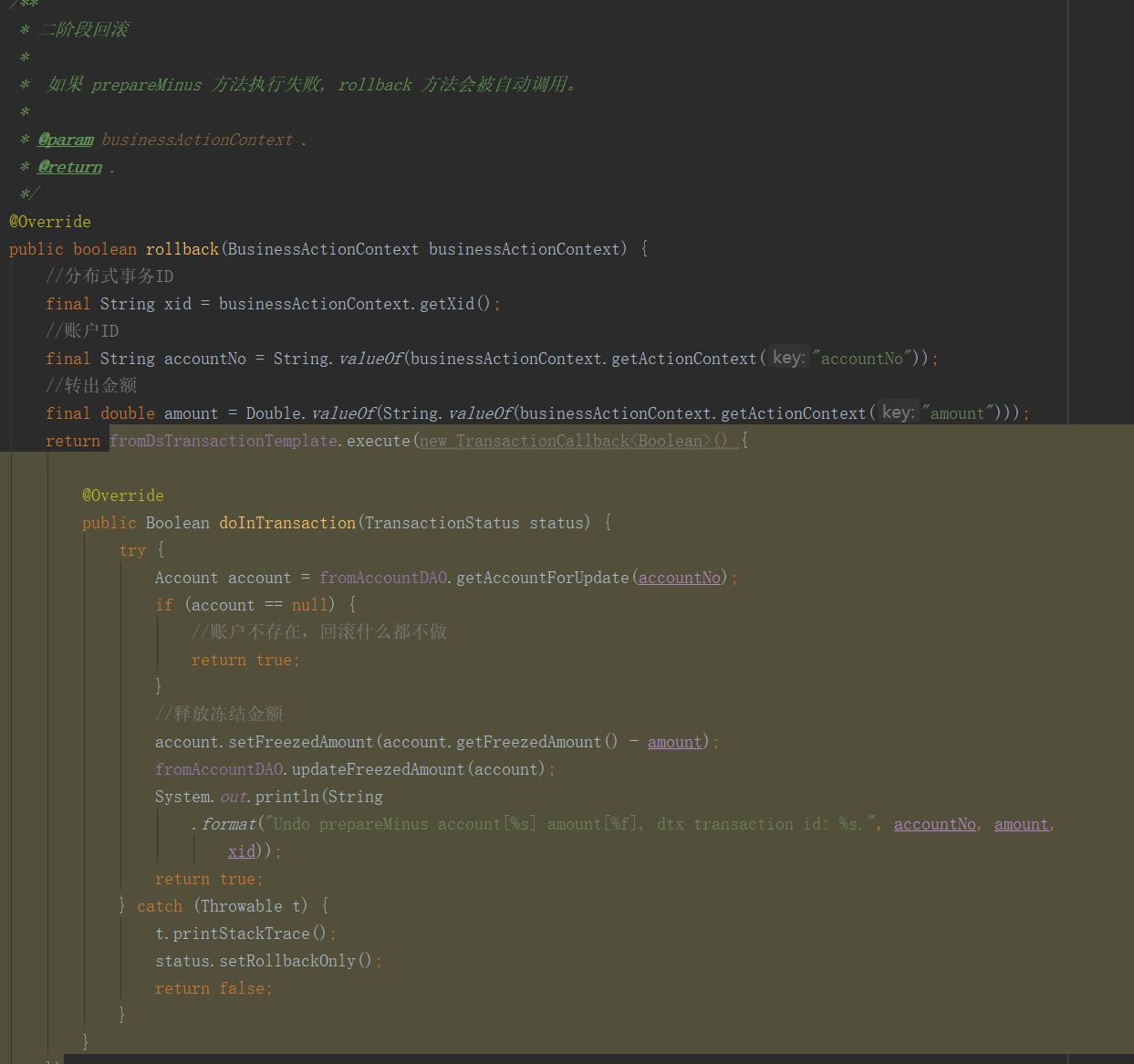Click return true inside the null-account if block

tap(245, 660)
